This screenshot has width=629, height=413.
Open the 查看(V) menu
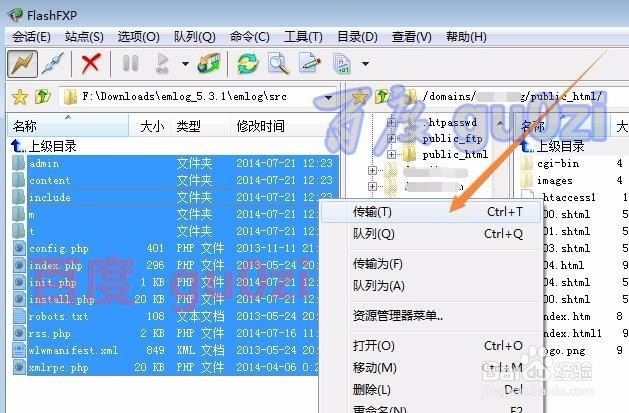412,37
